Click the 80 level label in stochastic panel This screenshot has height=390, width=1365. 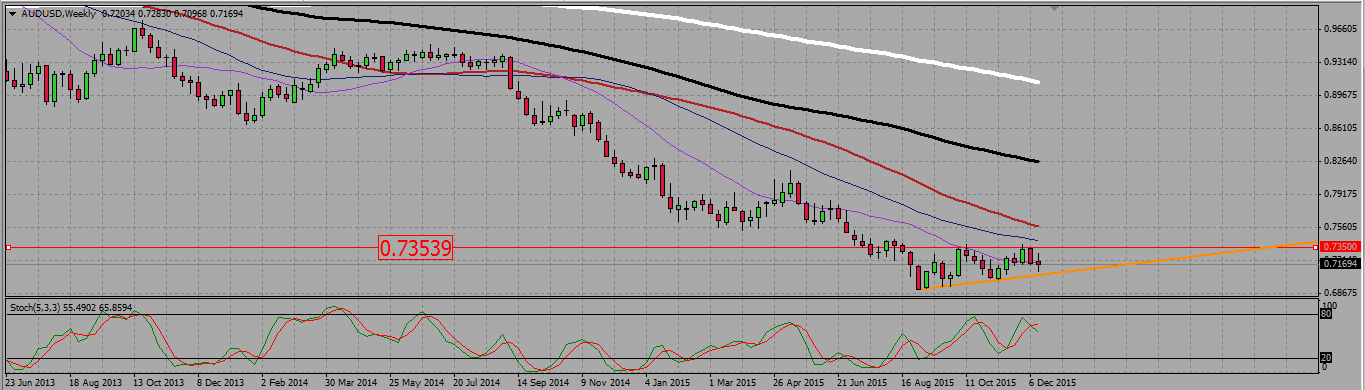(x=1326, y=314)
